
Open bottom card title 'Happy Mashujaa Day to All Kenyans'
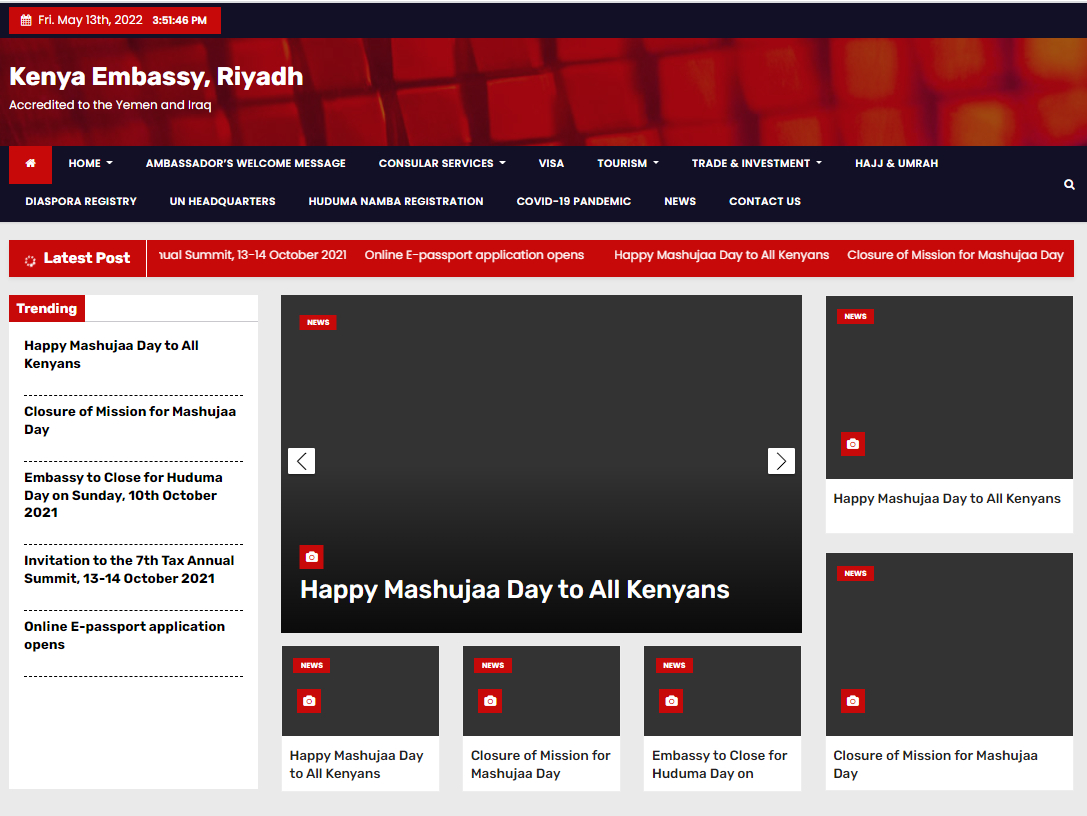(x=356, y=764)
